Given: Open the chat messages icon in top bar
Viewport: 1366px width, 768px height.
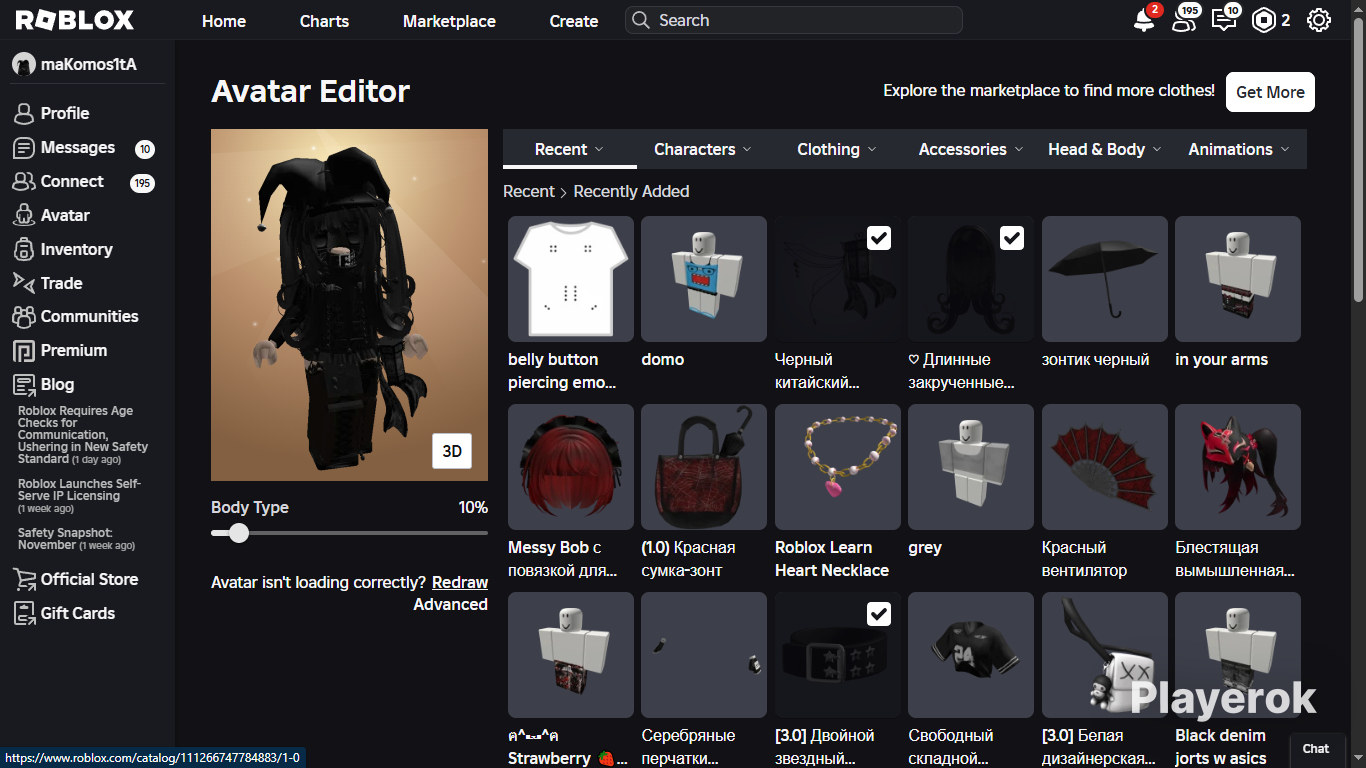Looking at the screenshot, I should pos(1224,20).
